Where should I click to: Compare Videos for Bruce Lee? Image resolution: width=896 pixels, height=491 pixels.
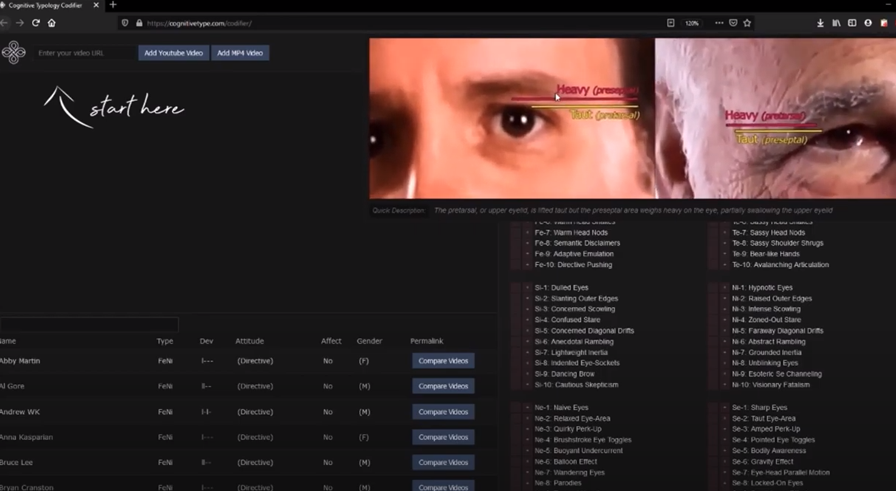coord(443,462)
